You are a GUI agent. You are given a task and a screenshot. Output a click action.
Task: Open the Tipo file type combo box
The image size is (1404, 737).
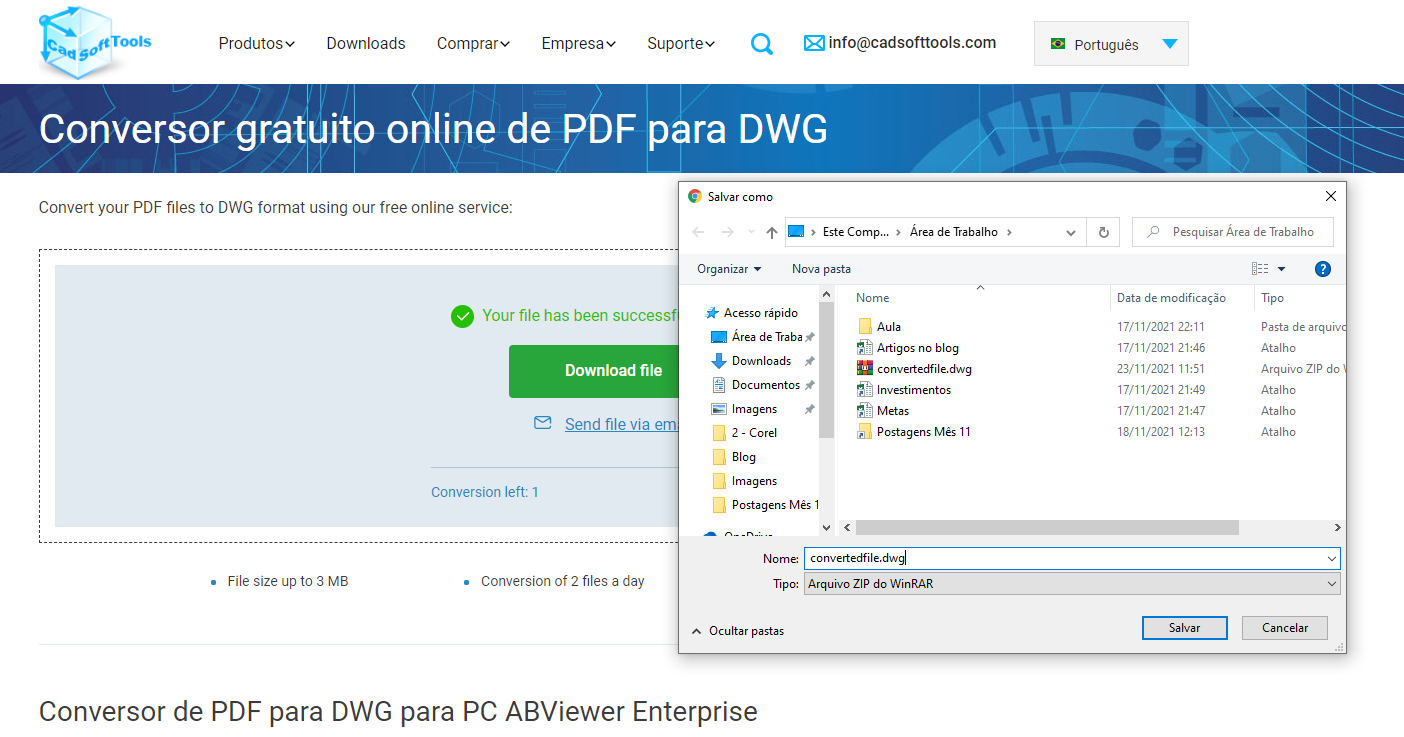pyautogui.click(x=1072, y=584)
